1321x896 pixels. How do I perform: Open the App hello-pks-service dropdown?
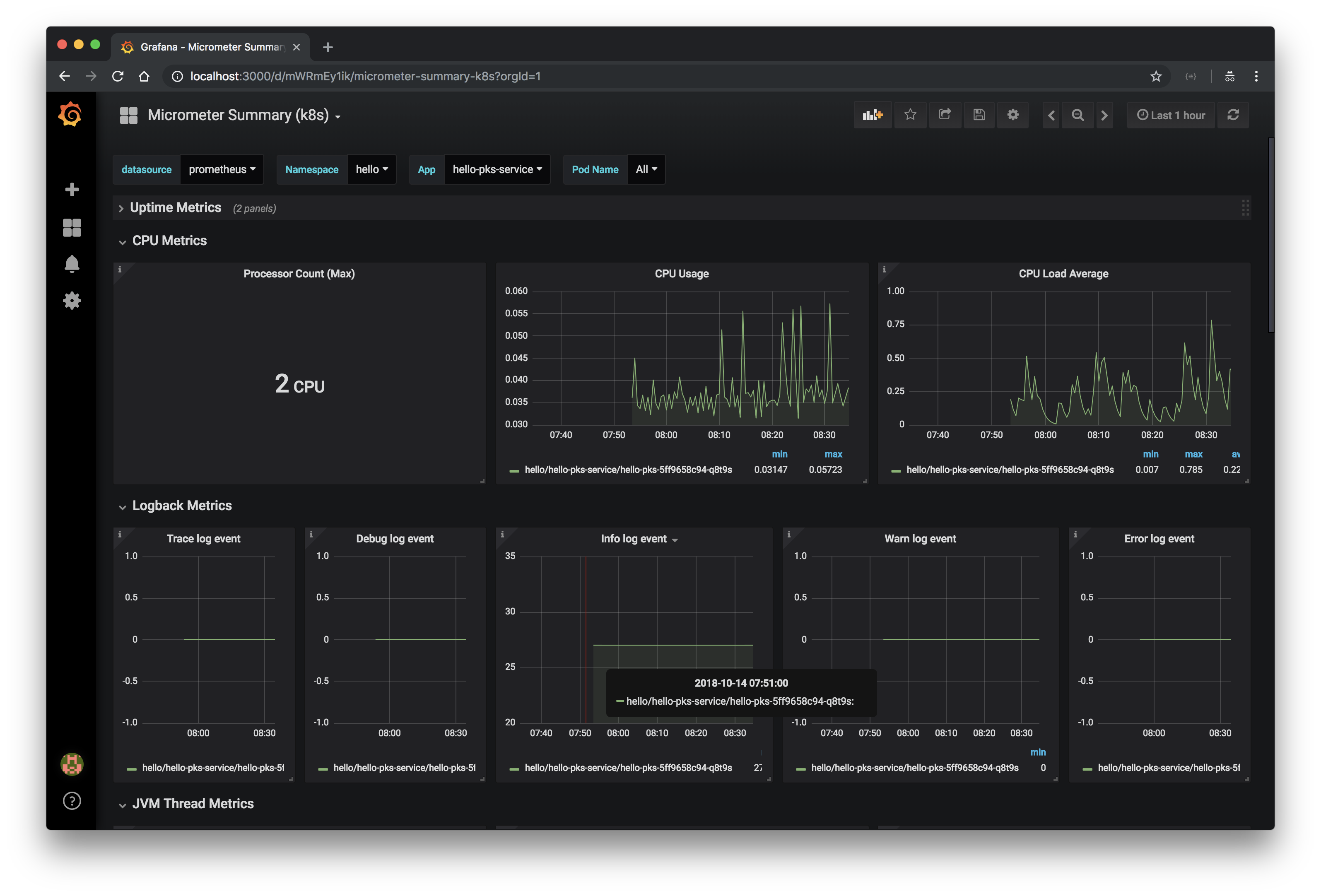497,169
